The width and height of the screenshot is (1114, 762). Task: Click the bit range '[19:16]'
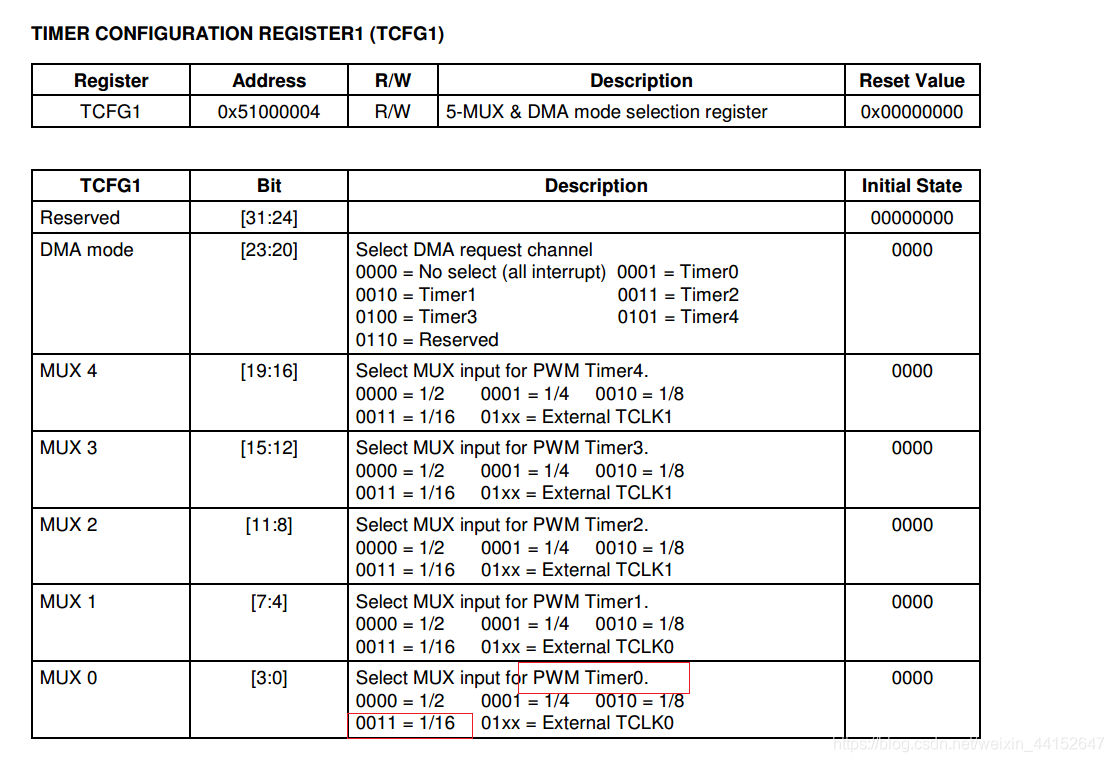click(x=269, y=371)
